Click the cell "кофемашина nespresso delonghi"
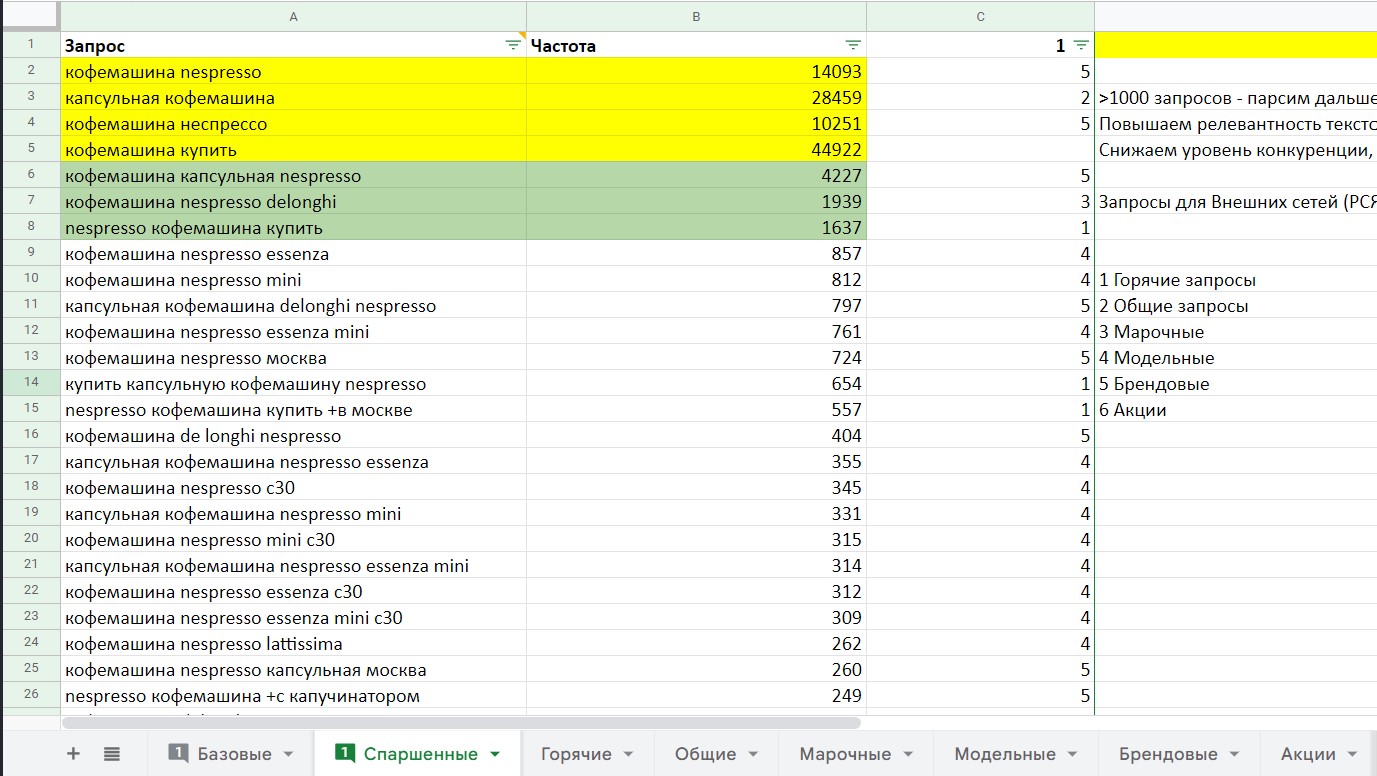Screen dimensions: 1377x776 tap(293, 202)
